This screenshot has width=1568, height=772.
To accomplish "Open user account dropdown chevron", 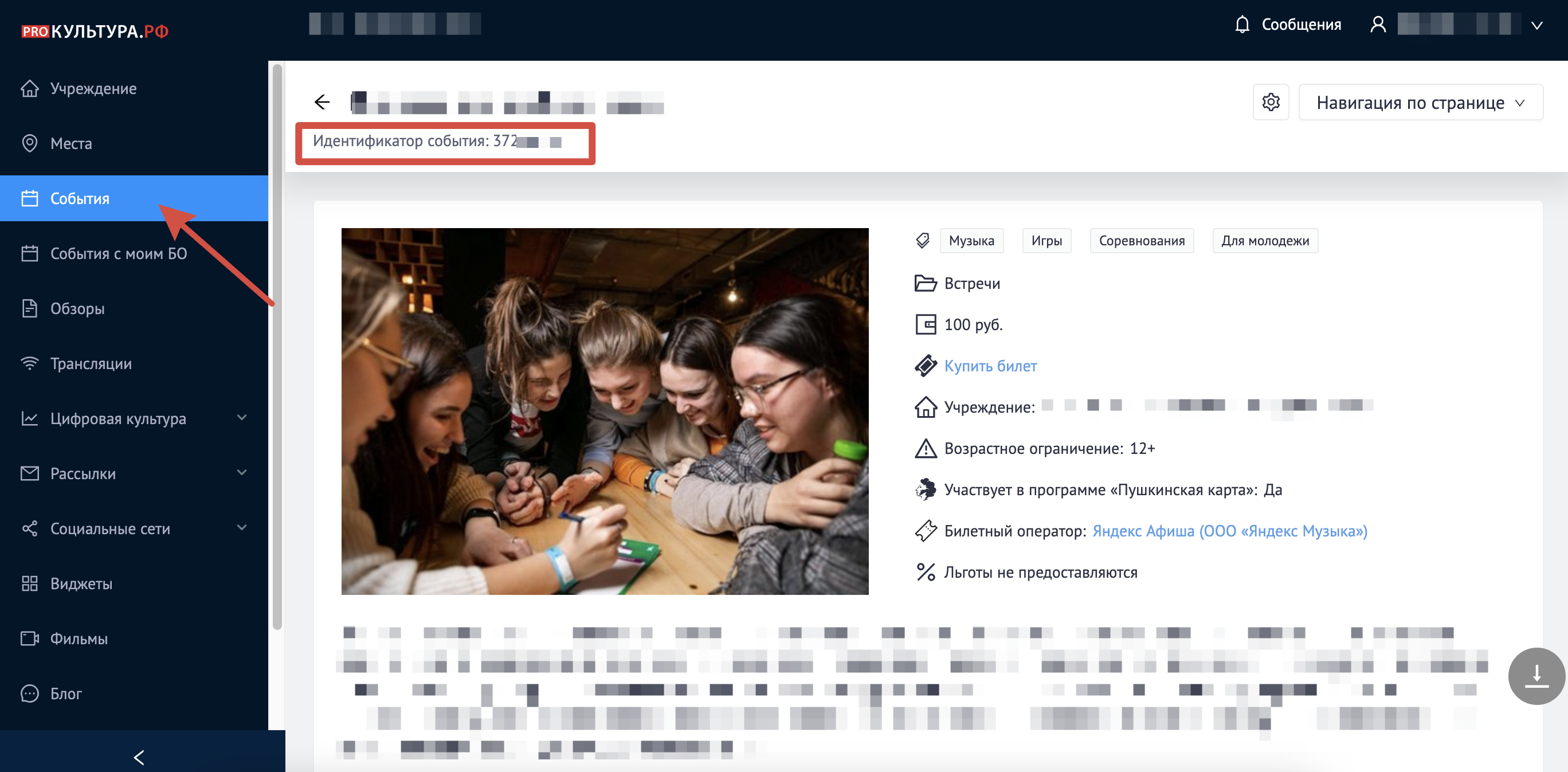I will click(x=1536, y=25).
